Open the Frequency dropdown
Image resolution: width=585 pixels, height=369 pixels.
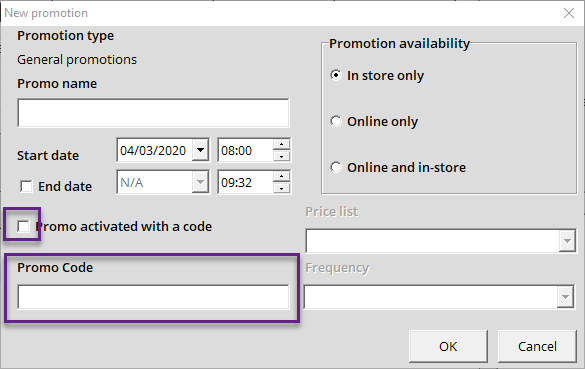point(565,297)
